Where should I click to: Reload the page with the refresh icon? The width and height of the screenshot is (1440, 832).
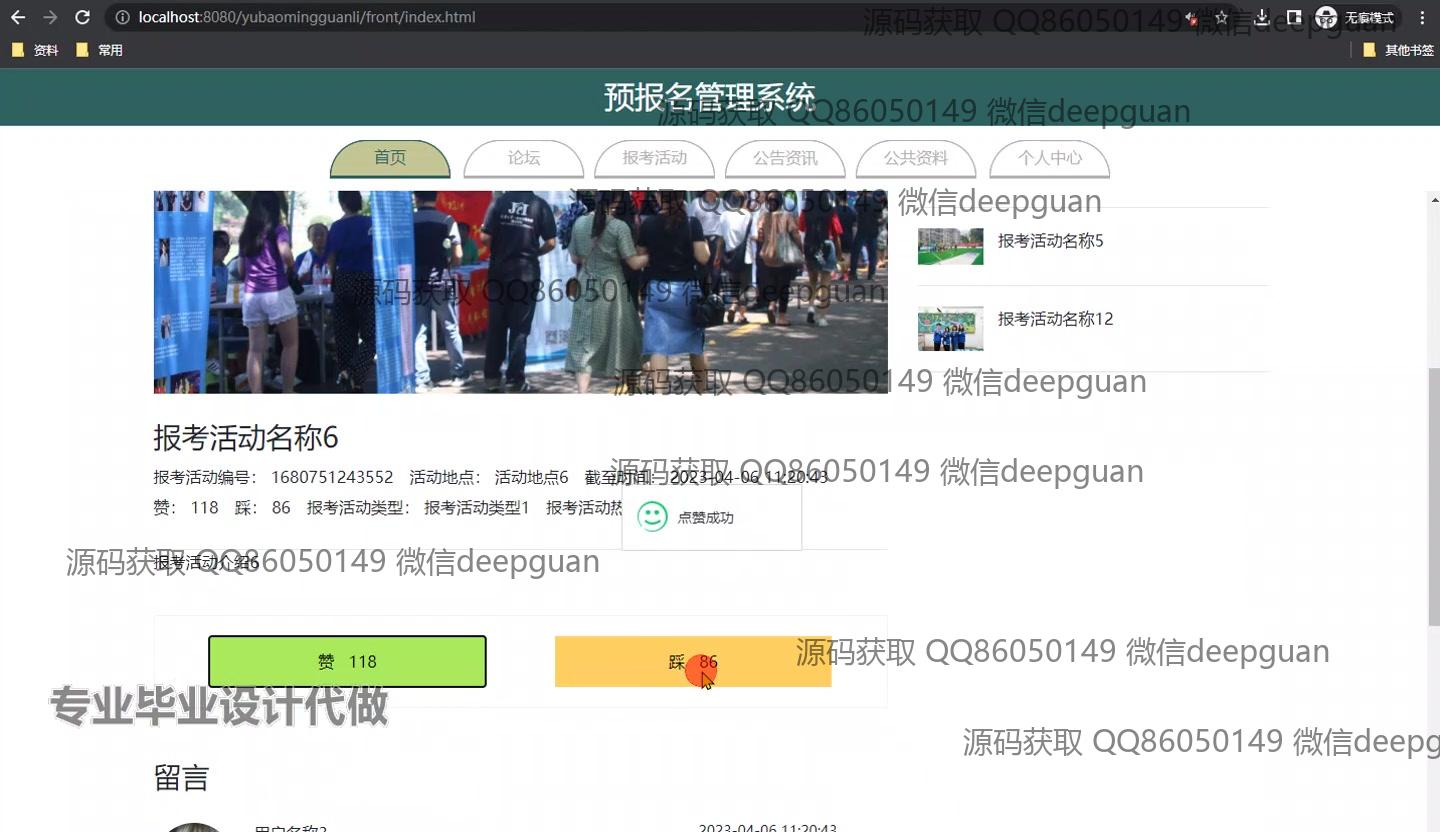tap(83, 17)
